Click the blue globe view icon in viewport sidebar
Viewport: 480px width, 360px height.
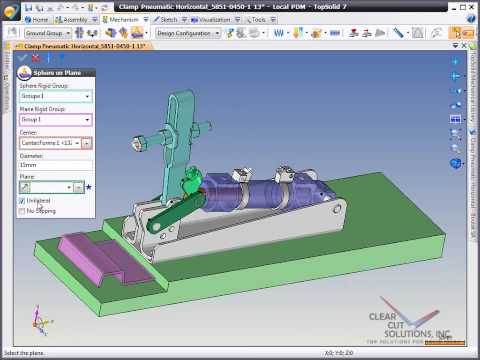(456, 163)
